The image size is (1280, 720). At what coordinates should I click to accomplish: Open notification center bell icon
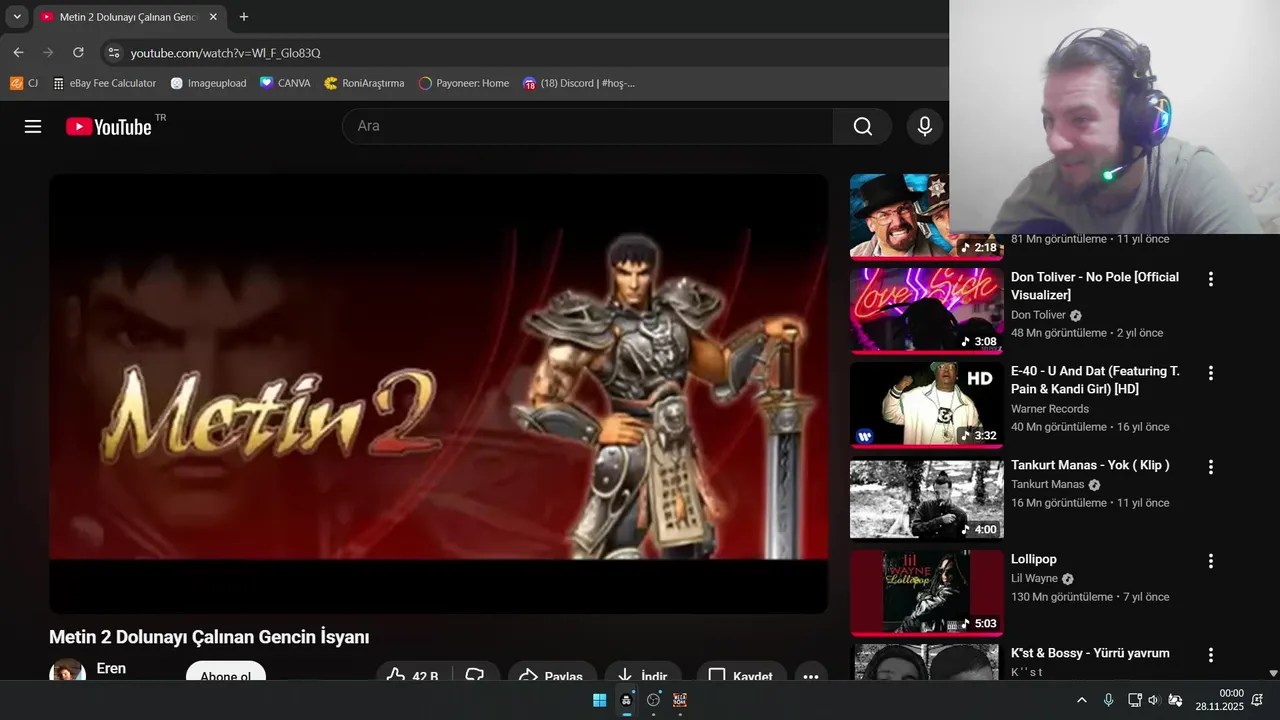[1257, 700]
